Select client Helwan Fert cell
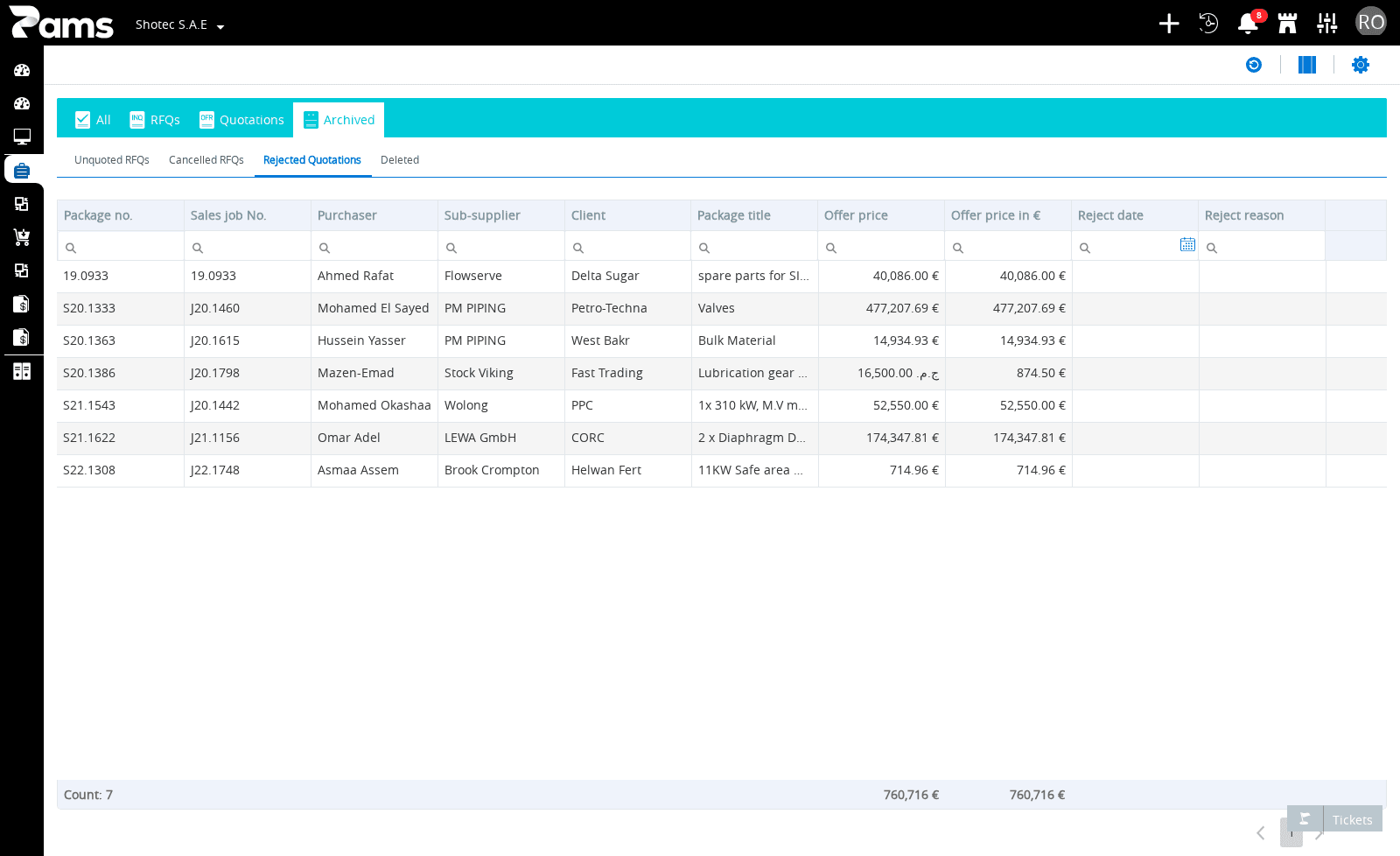The width and height of the screenshot is (1400, 856). [628, 470]
